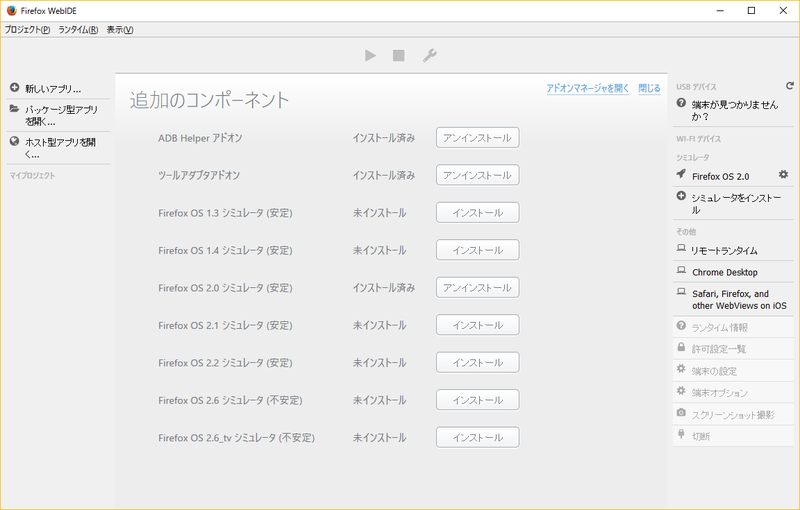The image size is (800, 510).
Task: Uninstall the ツールアダプタアドオン
Action: [x=478, y=175]
